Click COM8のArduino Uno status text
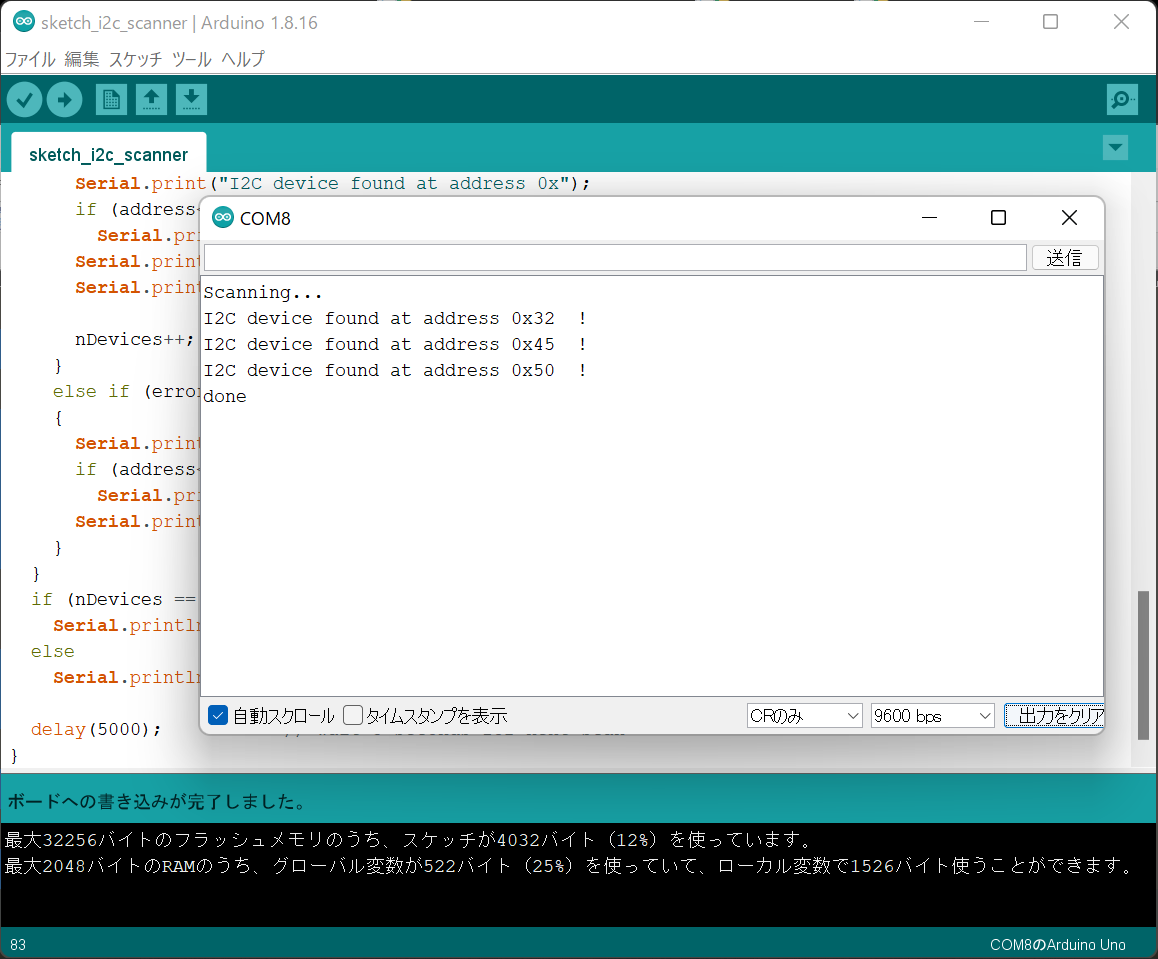Viewport: 1158px width, 959px height. click(x=1058, y=945)
